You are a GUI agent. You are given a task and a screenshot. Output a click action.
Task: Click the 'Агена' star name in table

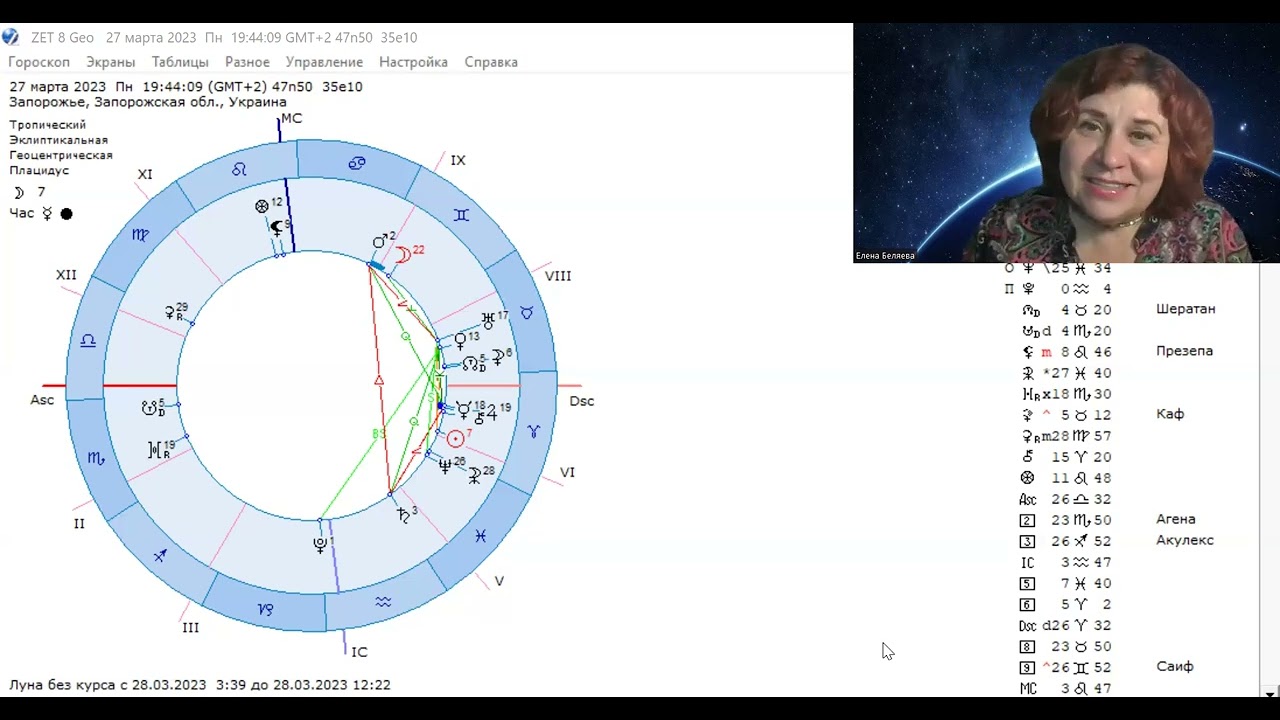pyautogui.click(x=1176, y=519)
